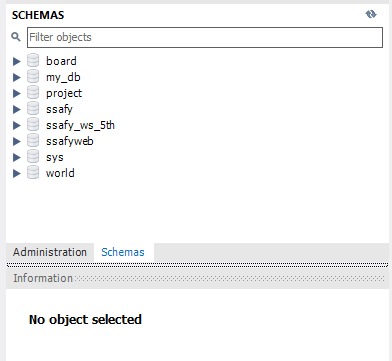392x361 pixels.
Task: Select the world schema name
Action: coord(60,173)
